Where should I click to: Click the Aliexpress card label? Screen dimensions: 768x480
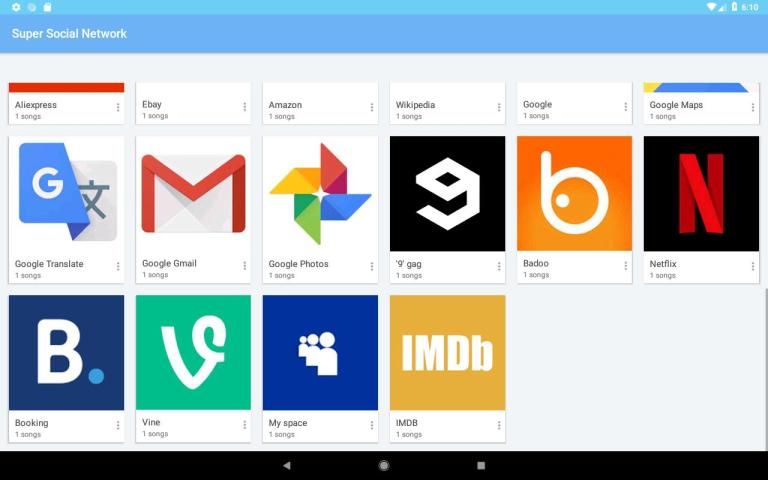coord(36,104)
